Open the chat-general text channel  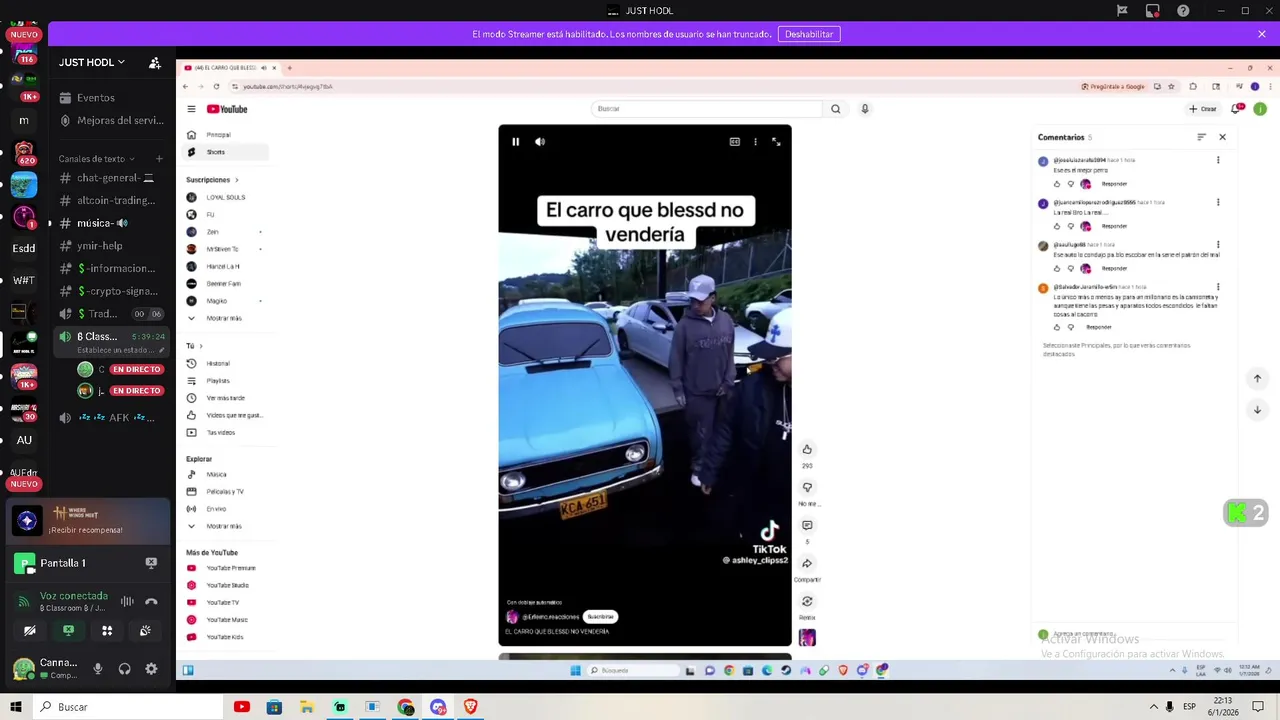click(x=111, y=178)
